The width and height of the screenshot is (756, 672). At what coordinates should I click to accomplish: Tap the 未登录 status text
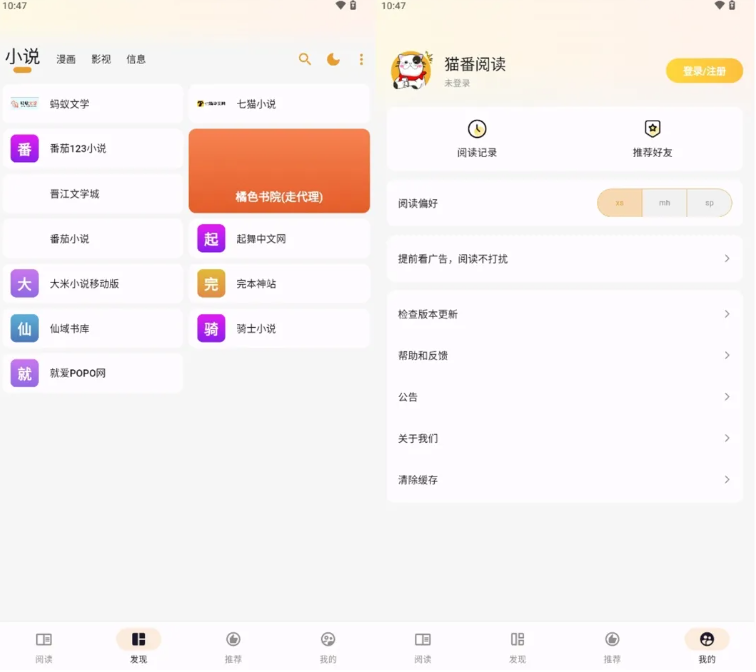click(x=457, y=83)
